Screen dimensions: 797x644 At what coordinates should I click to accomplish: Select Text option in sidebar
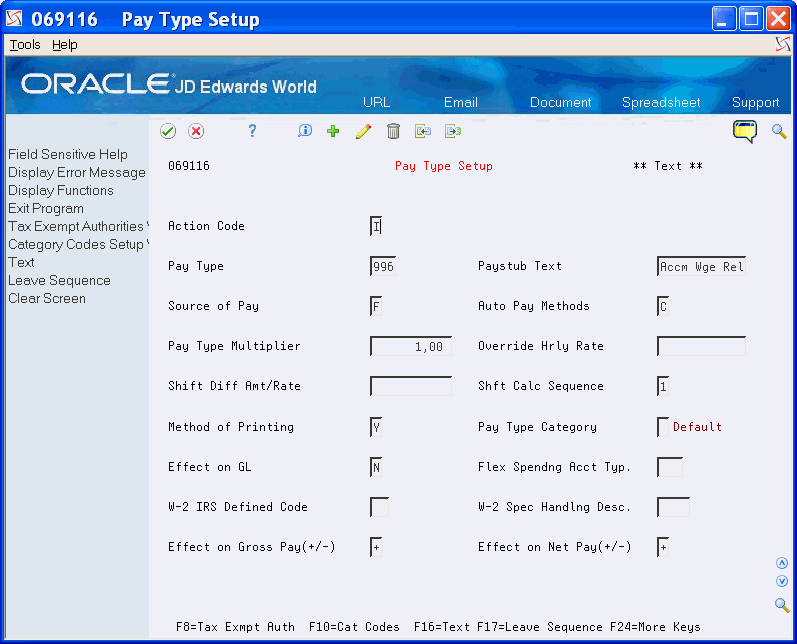click(21, 263)
